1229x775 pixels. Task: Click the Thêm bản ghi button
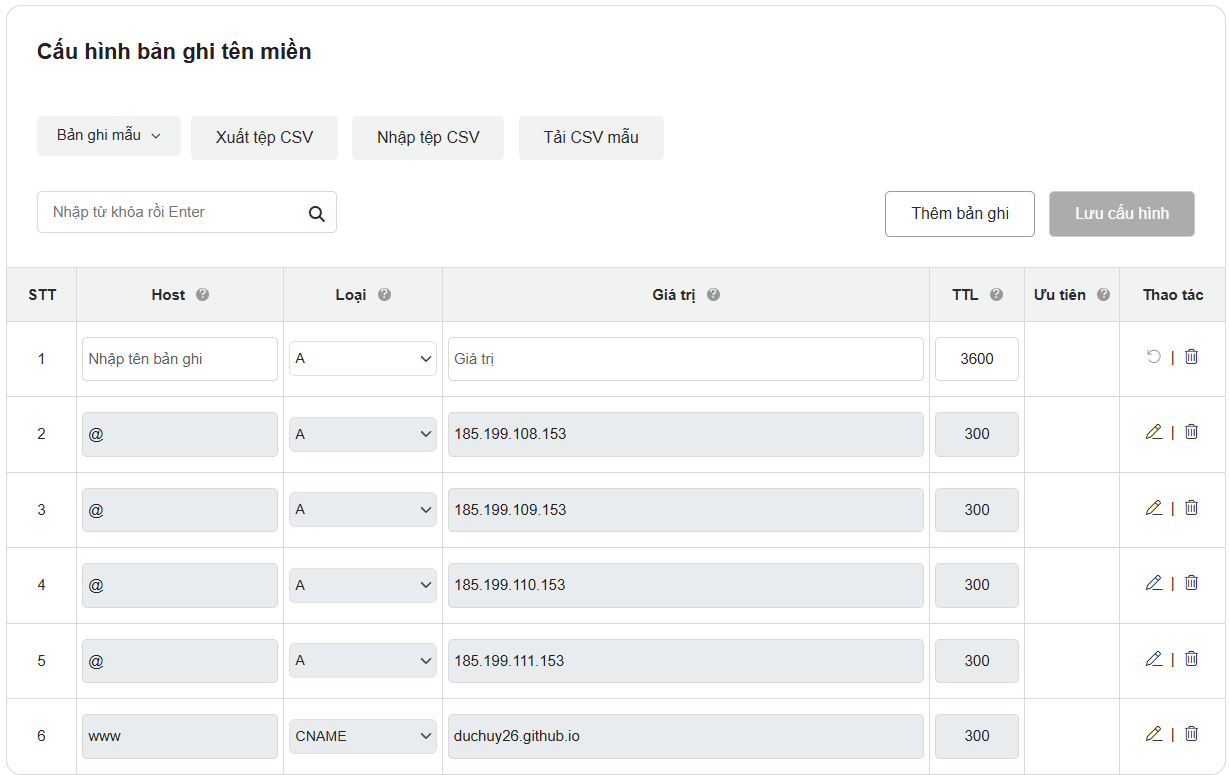coord(958,213)
